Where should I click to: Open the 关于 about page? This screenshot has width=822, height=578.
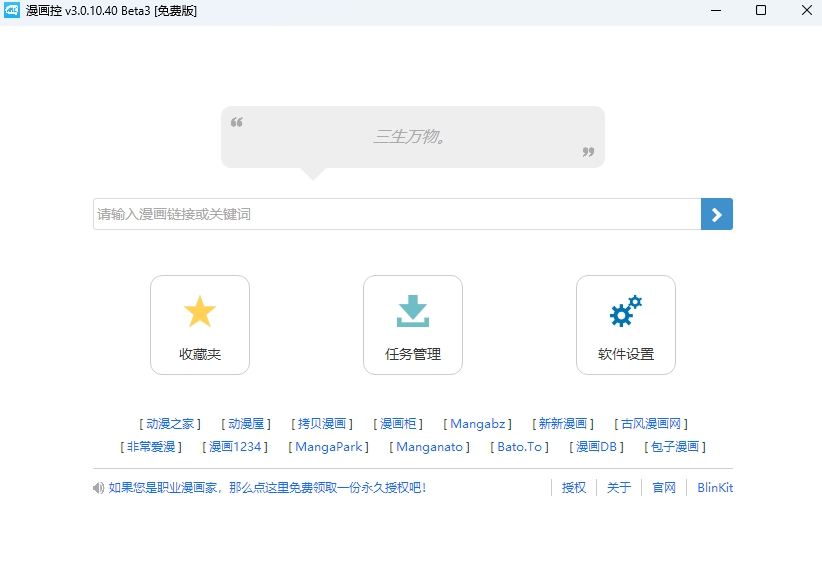coord(619,487)
